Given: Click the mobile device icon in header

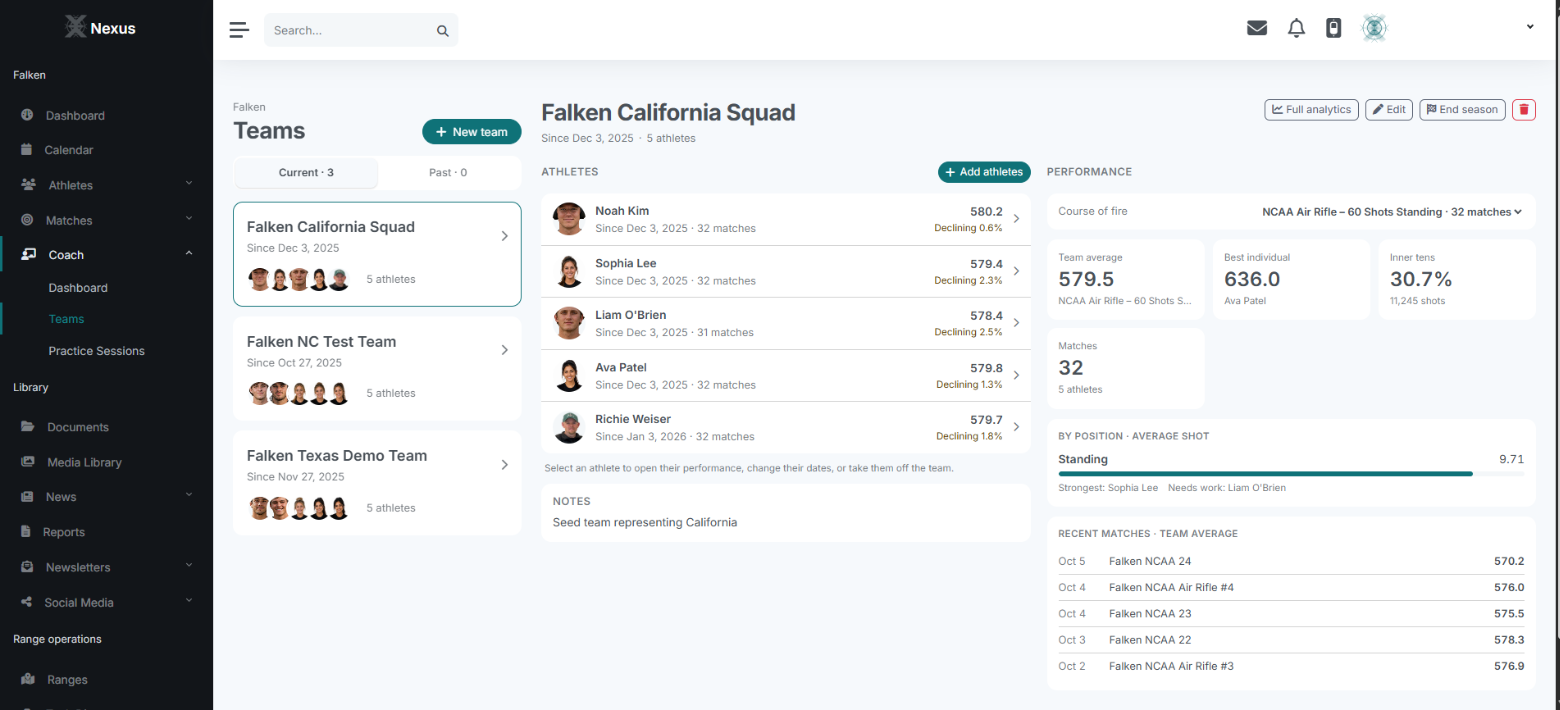Looking at the screenshot, I should point(1333,28).
